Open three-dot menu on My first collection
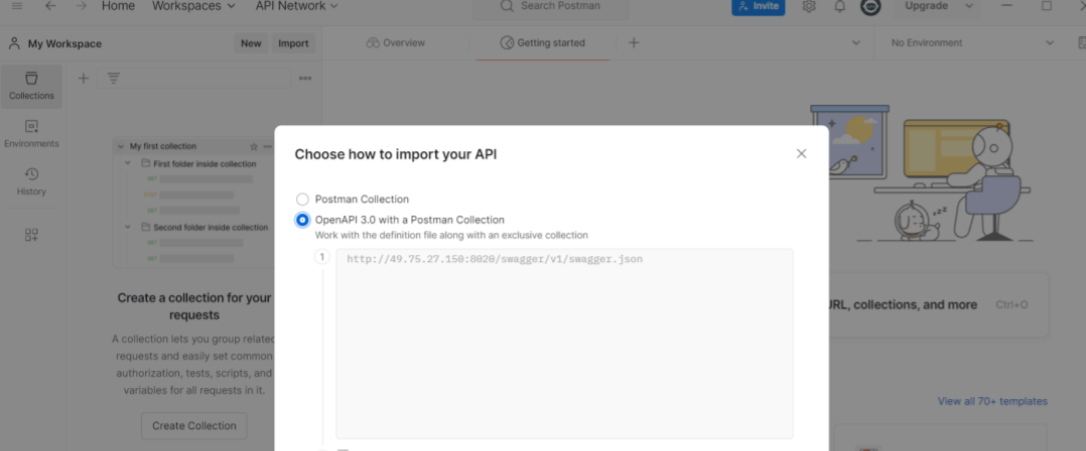 pyautogui.click(x=267, y=146)
